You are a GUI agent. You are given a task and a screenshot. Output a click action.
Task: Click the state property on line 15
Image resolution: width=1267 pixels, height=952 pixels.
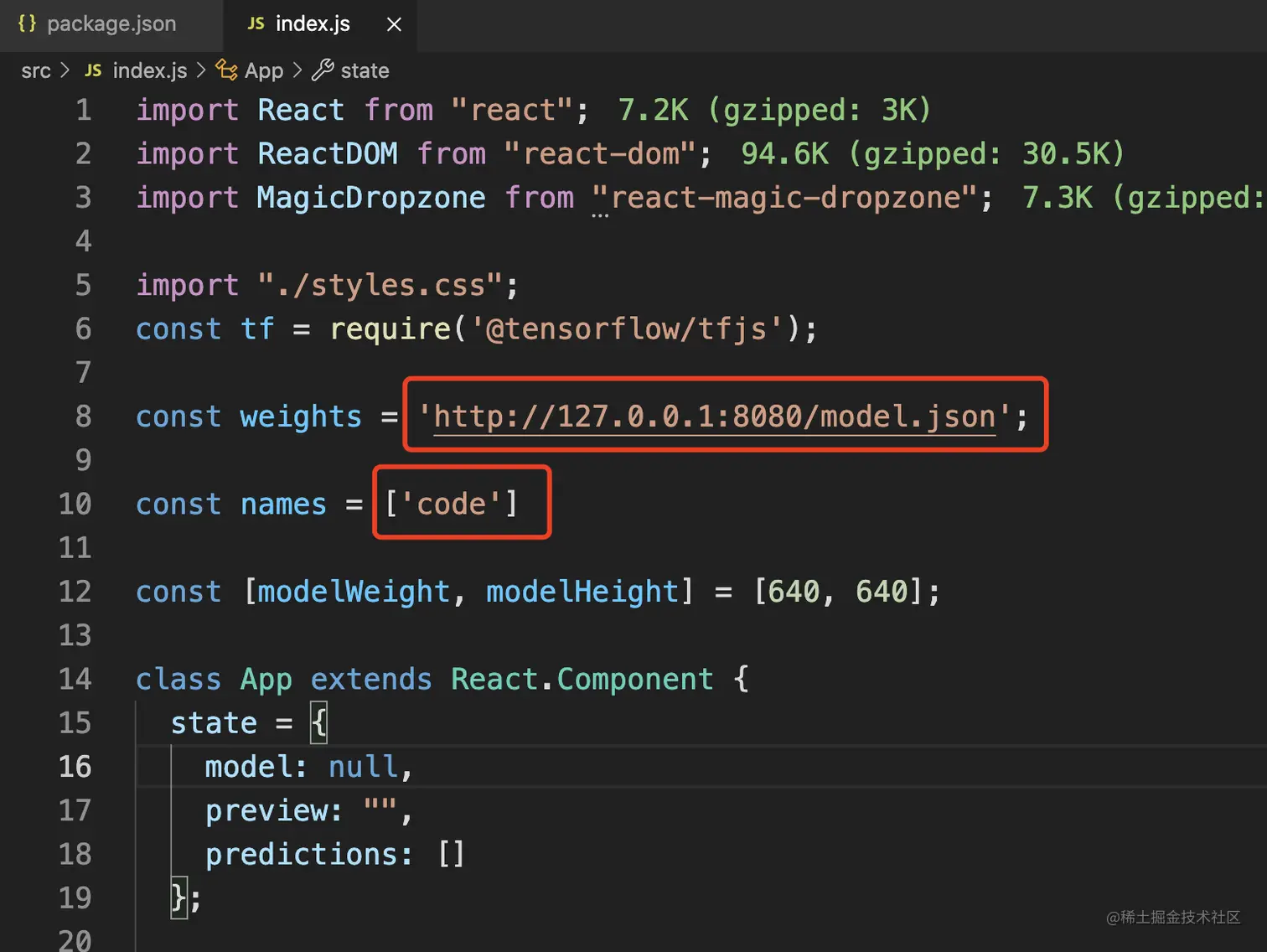[214, 723]
